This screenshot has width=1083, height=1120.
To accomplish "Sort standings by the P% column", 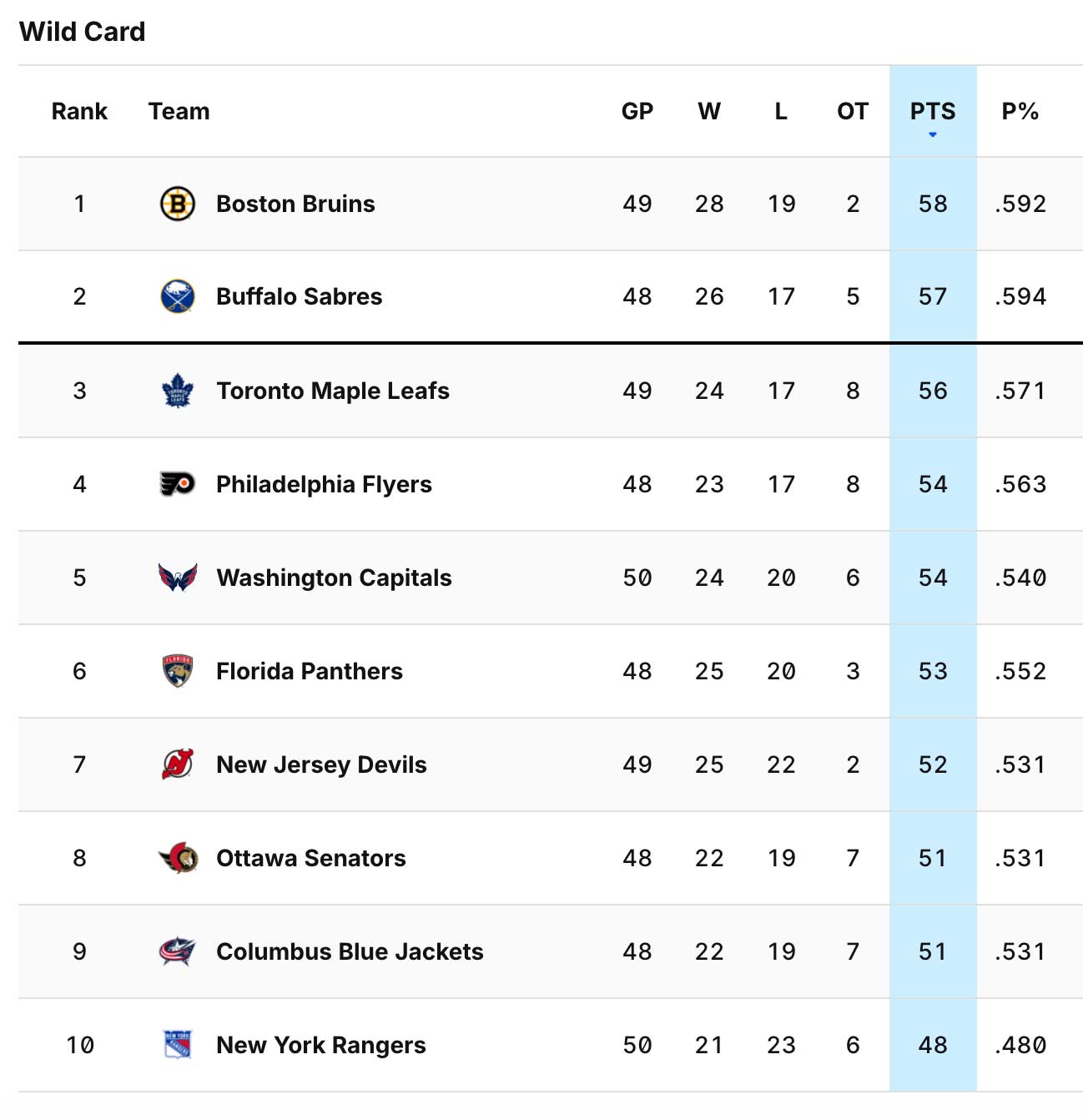I will (1020, 111).
